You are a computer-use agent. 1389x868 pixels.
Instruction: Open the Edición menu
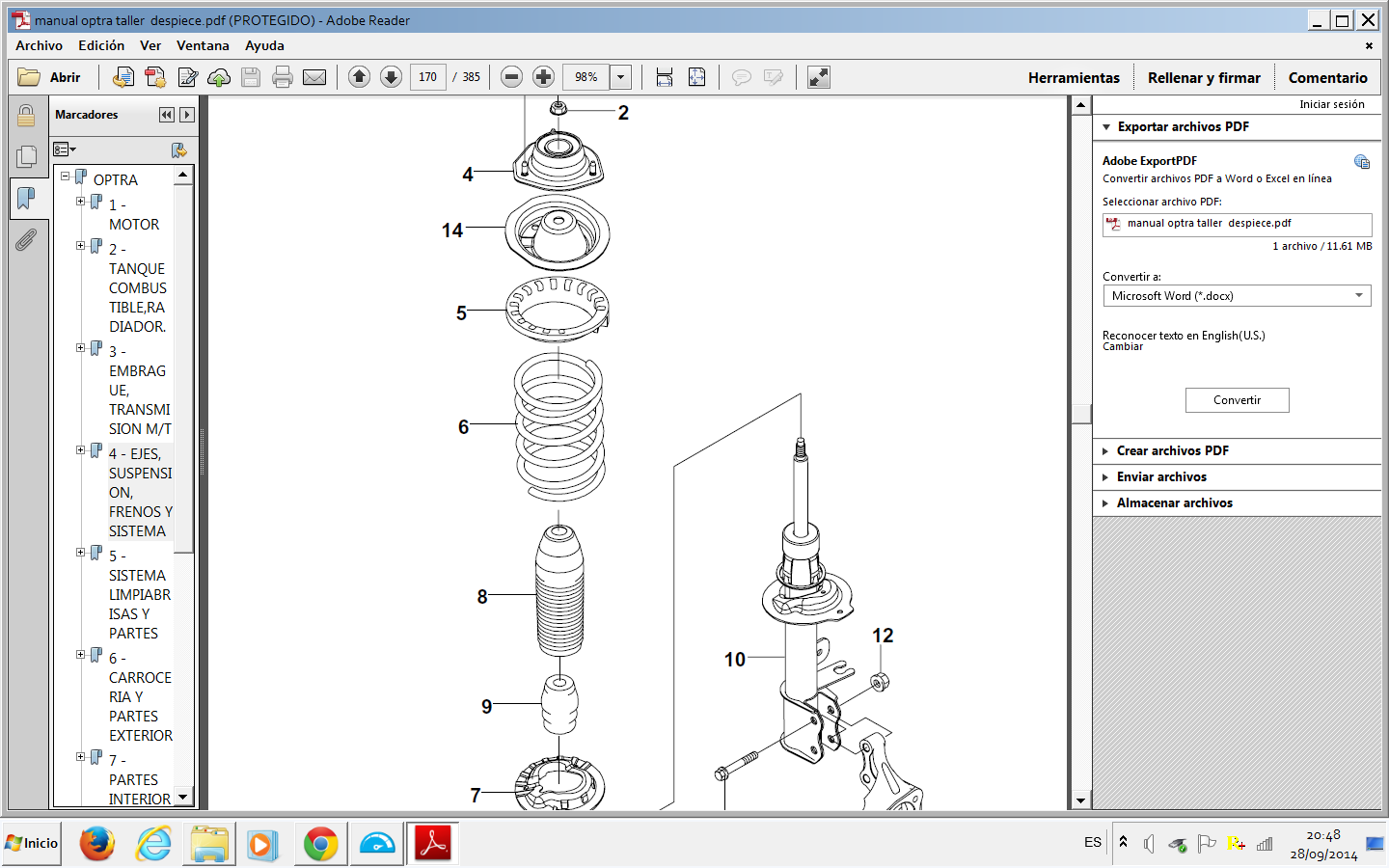coord(101,45)
